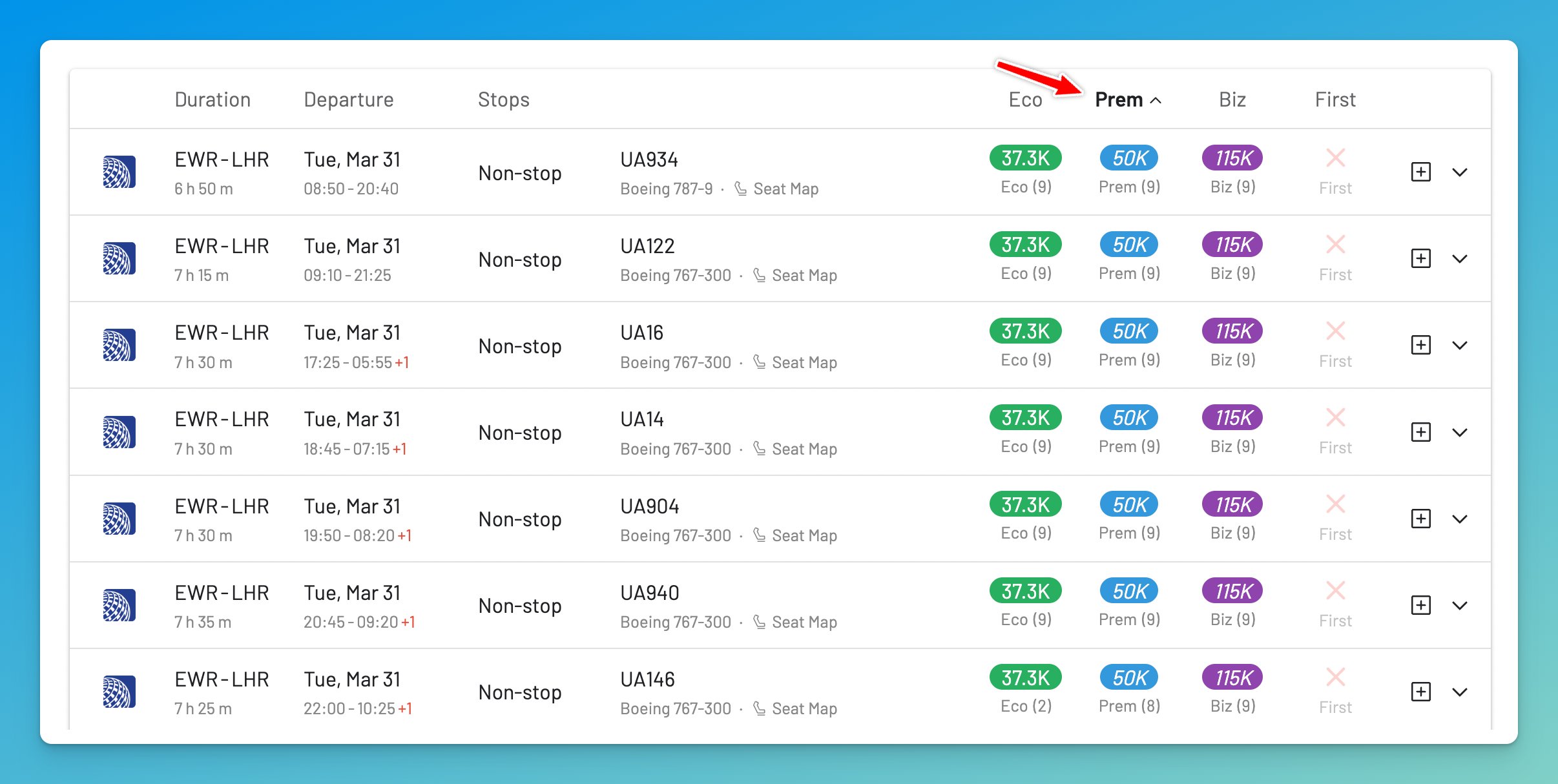Select the 37.3K Eco fare for flight UA14
This screenshot has width=1558, height=784.
click(1024, 417)
